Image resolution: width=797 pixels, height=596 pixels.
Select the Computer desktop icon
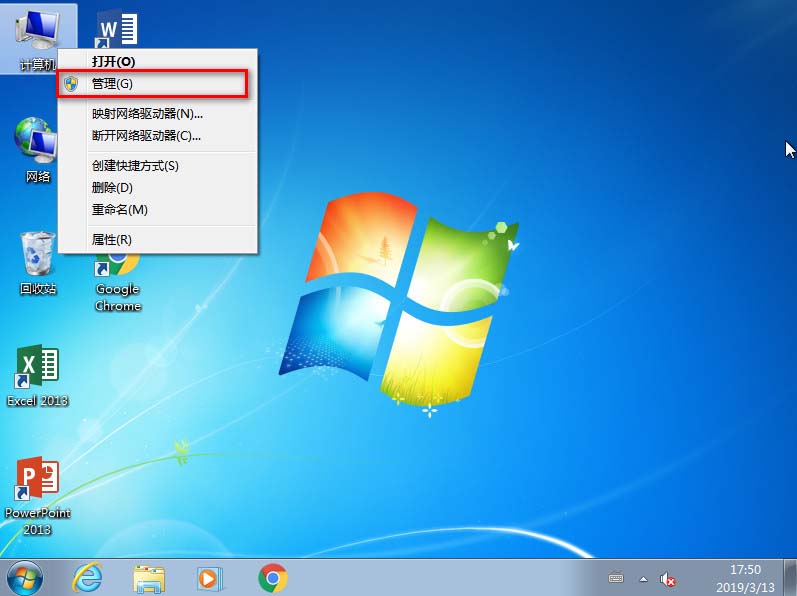coord(37,38)
